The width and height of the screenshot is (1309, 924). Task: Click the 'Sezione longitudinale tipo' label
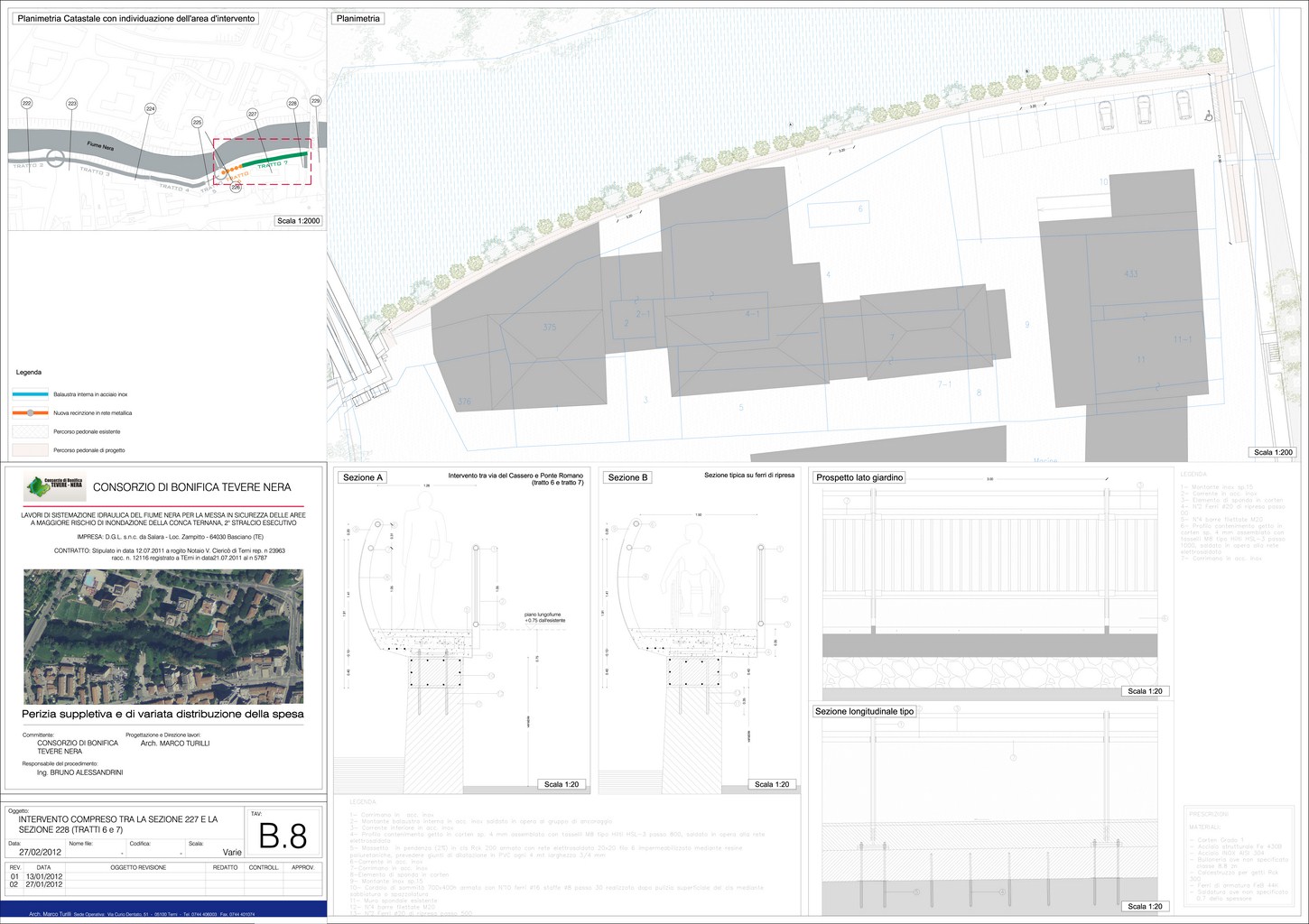(865, 711)
